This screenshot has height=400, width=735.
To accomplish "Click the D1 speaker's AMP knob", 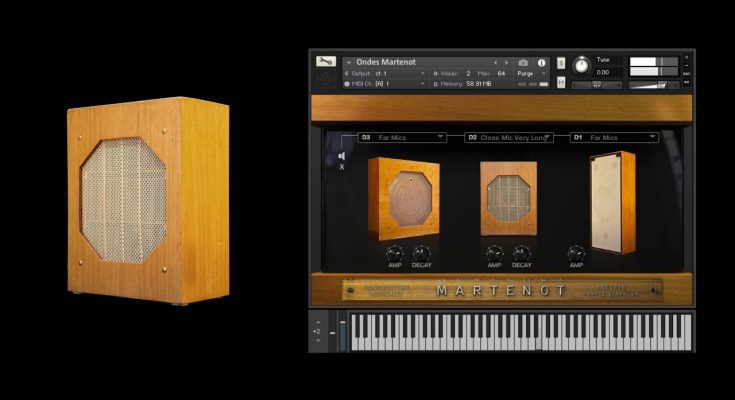I will tap(575, 253).
